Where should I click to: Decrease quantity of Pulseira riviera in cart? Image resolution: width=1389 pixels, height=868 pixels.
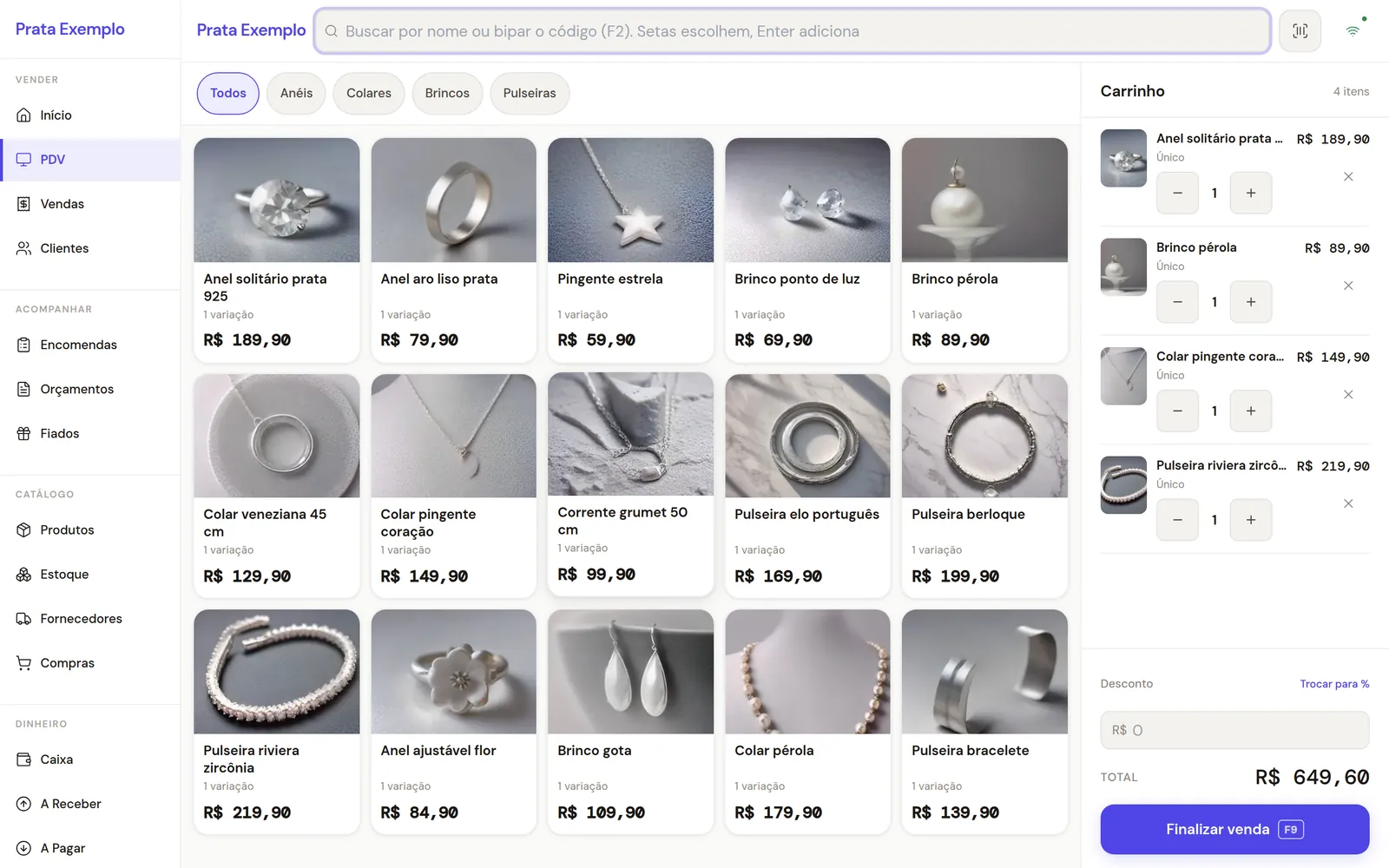click(1177, 520)
